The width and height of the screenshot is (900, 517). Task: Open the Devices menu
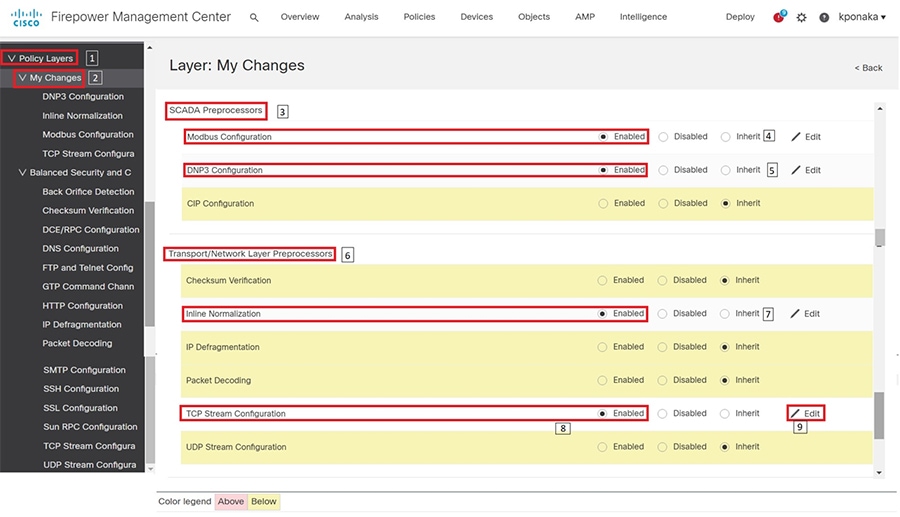pos(476,17)
